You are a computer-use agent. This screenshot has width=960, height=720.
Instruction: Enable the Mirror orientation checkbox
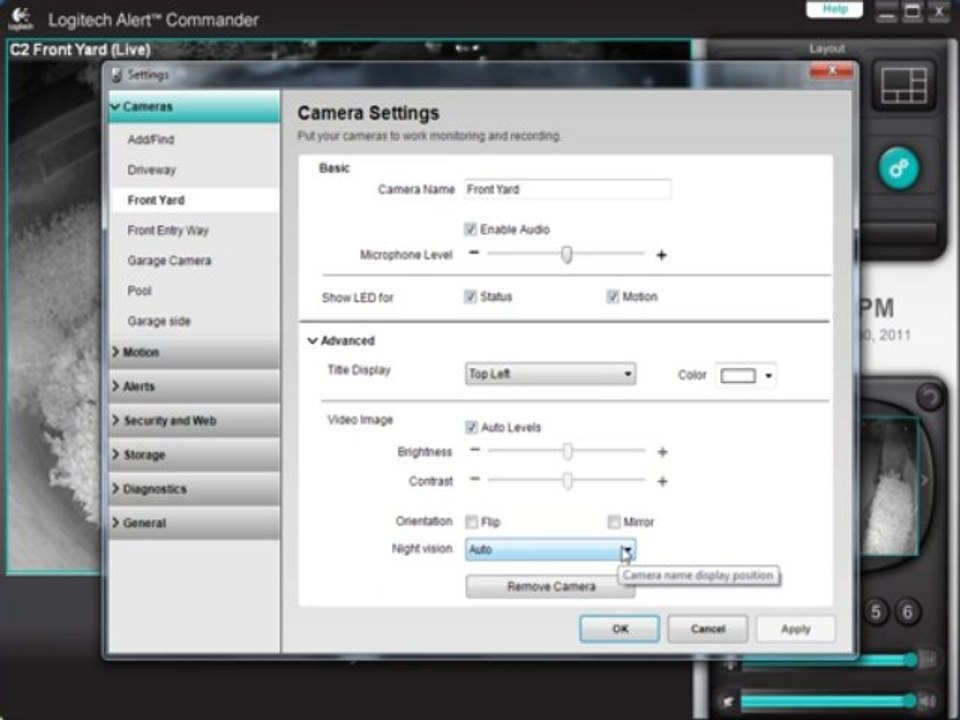coord(613,522)
